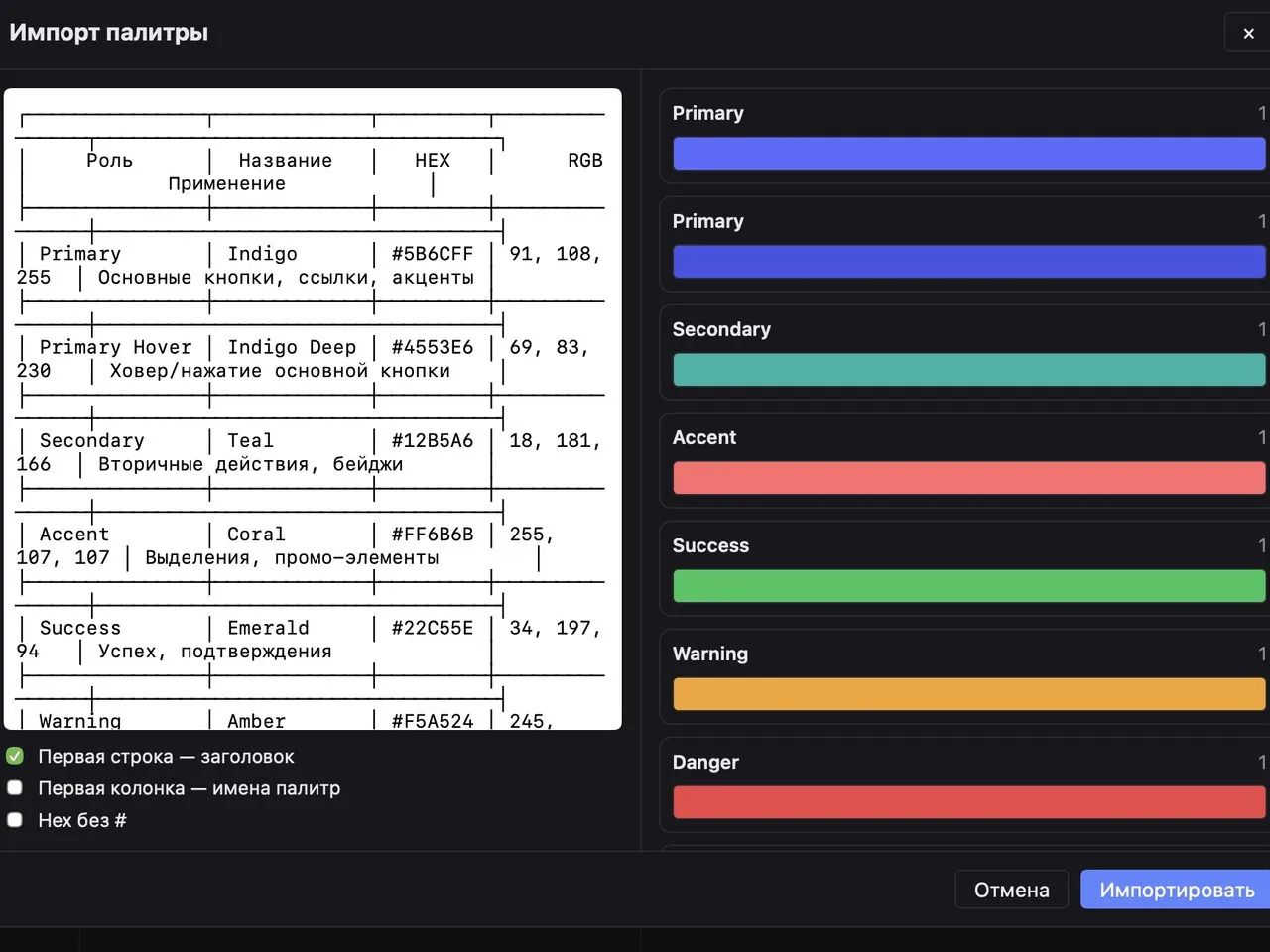The width and height of the screenshot is (1270, 952).
Task: Click '#5B6CFF' in the pasted table
Action: pyautogui.click(x=433, y=254)
